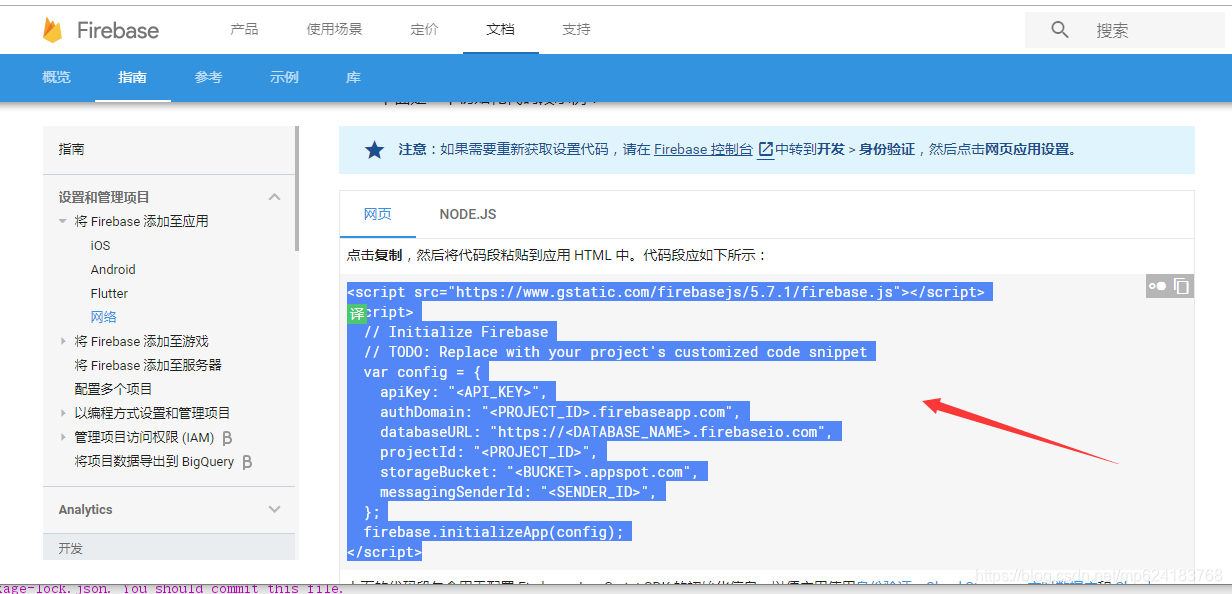Click the star note icon
Image resolution: width=1232 pixels, height=594 pixels.
coord(374,150)
